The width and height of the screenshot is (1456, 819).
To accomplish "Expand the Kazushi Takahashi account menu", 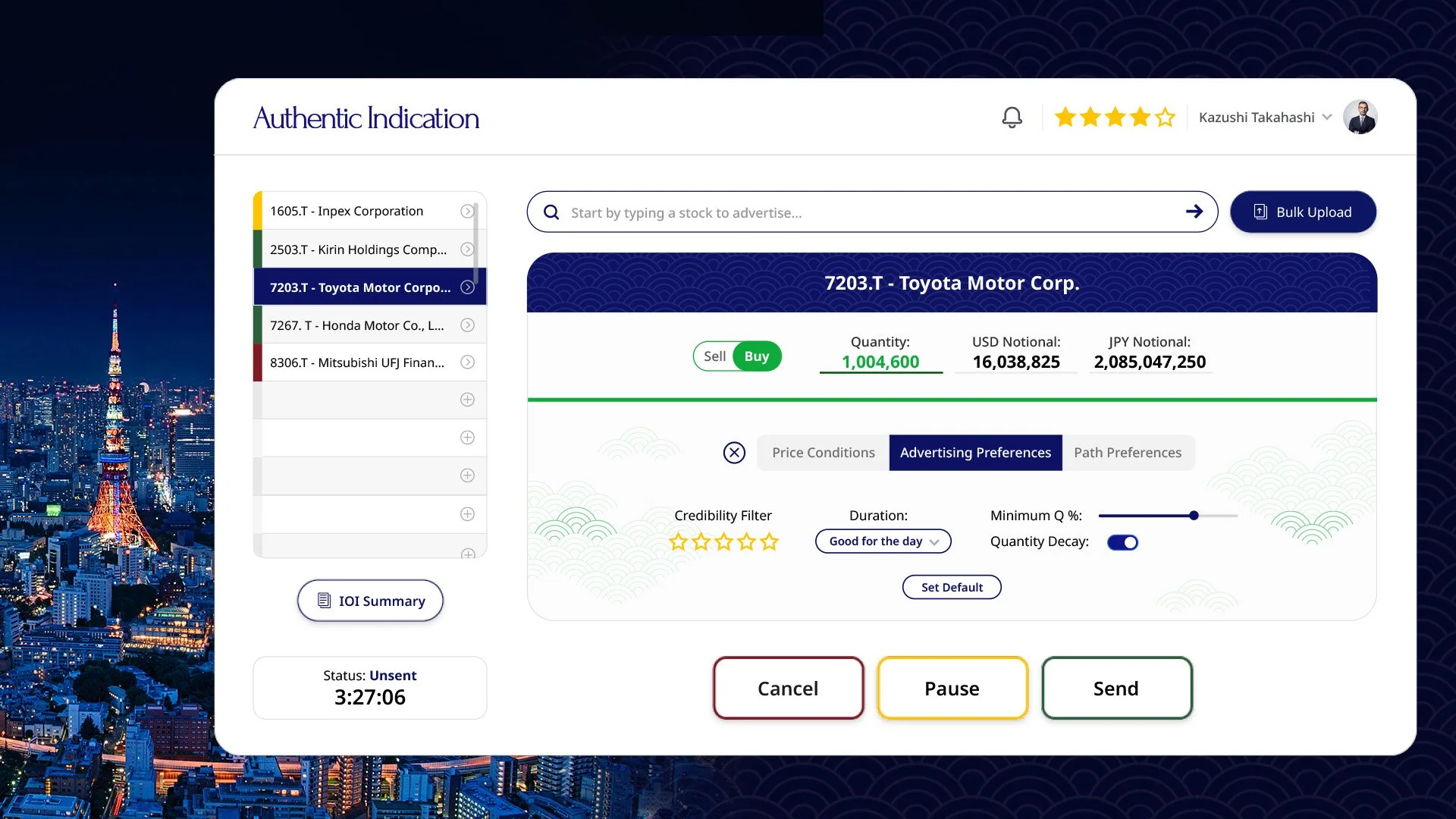I will (x=1327, y=117).
